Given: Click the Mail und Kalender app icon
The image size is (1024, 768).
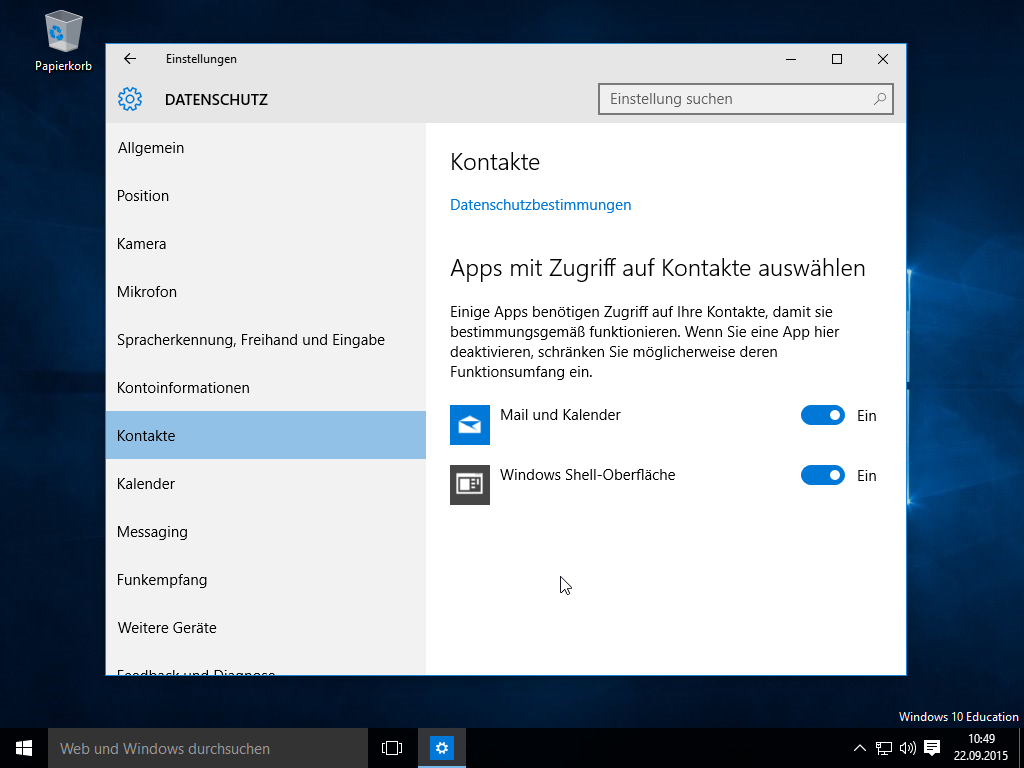Looking at the screenshot, I should 470,424.
